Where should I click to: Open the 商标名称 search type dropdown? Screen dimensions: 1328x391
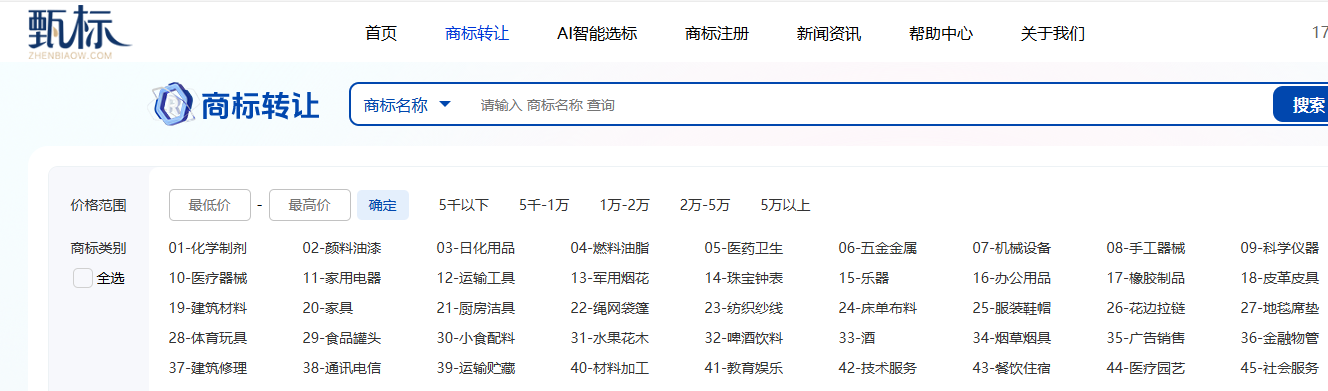(408, 105)
